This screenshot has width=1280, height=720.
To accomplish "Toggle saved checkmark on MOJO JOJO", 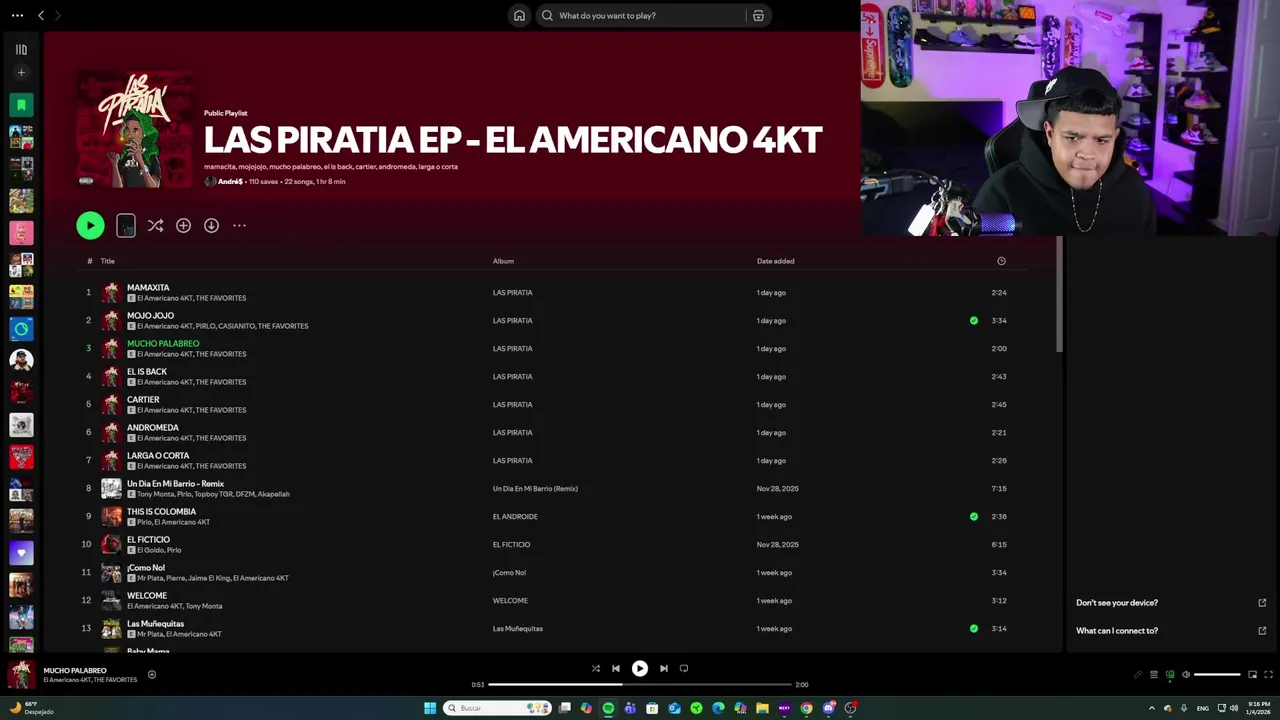I will 974,321.
